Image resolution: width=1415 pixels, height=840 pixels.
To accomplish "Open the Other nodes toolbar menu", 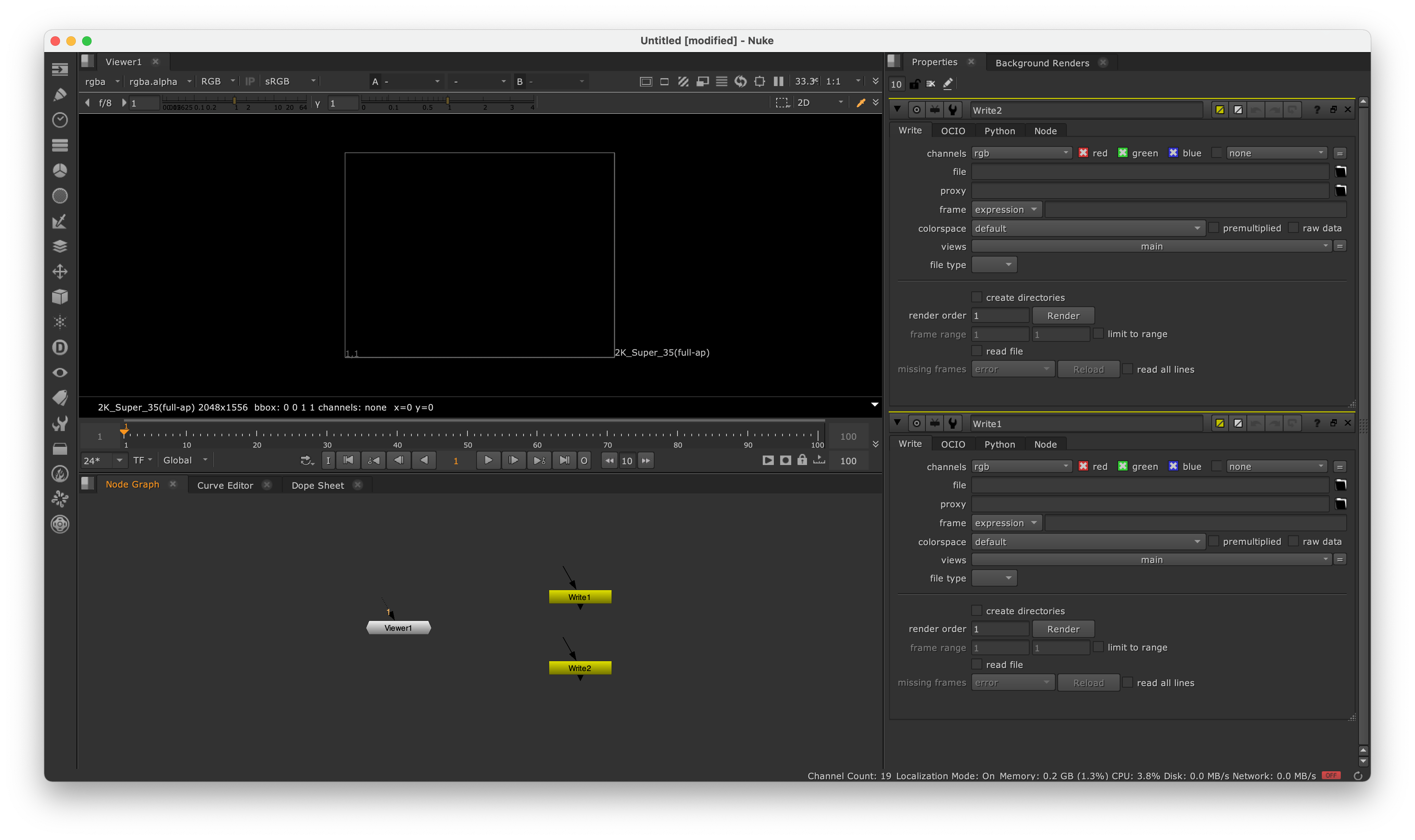I will (x=60, y=448).
